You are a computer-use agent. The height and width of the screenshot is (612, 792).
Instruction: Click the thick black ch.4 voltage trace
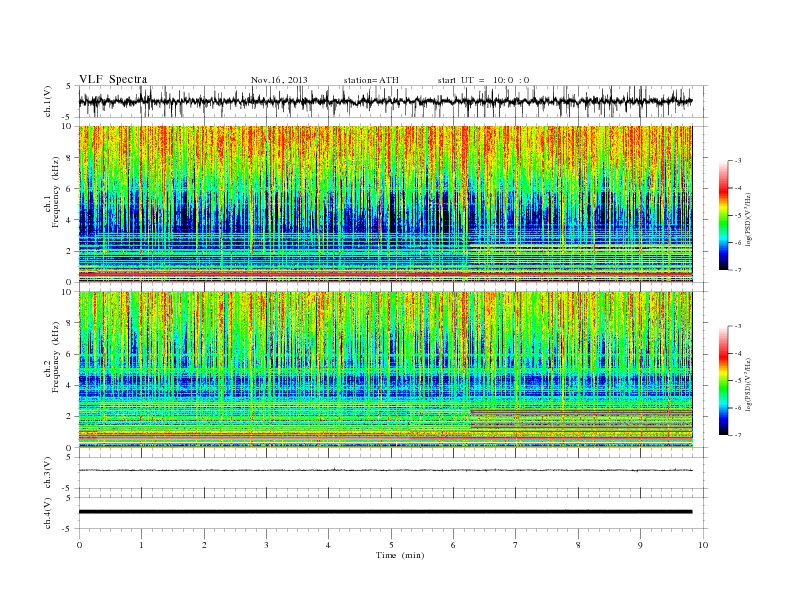[385, 512]
